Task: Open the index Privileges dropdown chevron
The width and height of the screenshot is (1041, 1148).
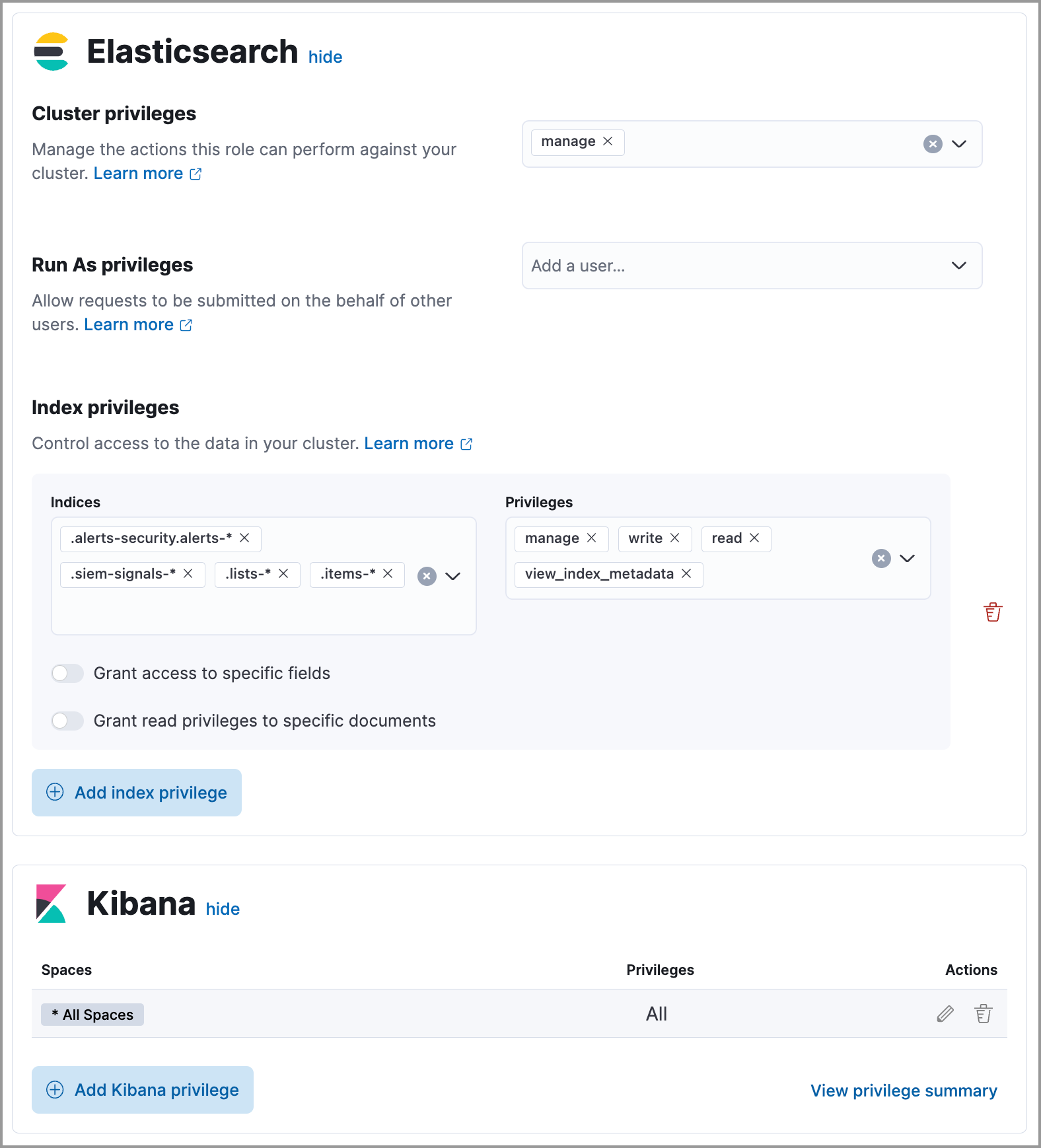Action: (908, 559)
